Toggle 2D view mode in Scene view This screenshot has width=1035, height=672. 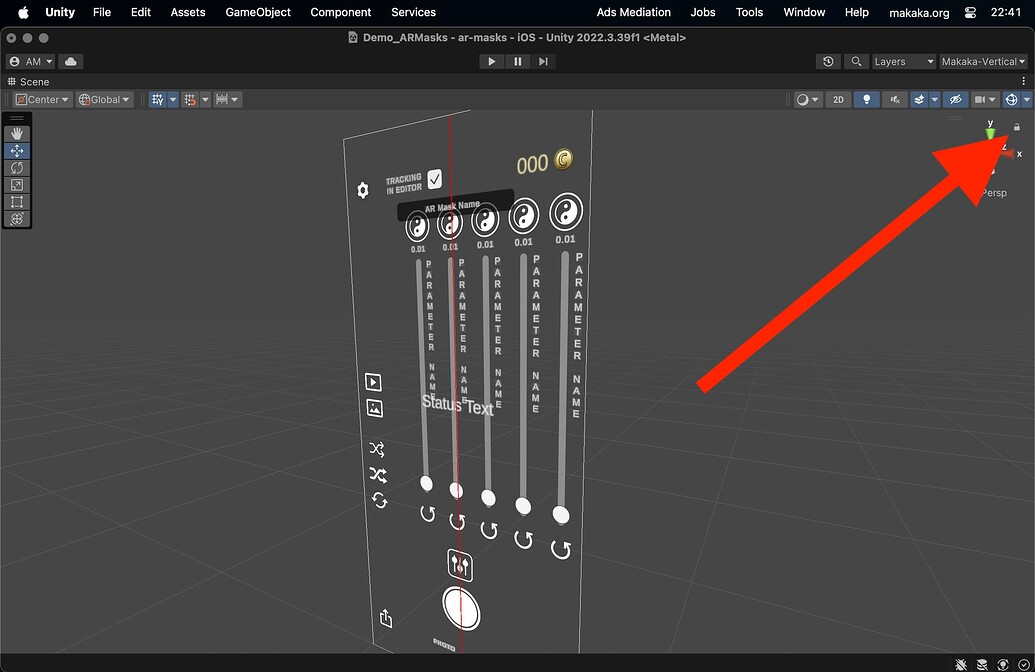(x=838, y=99)
